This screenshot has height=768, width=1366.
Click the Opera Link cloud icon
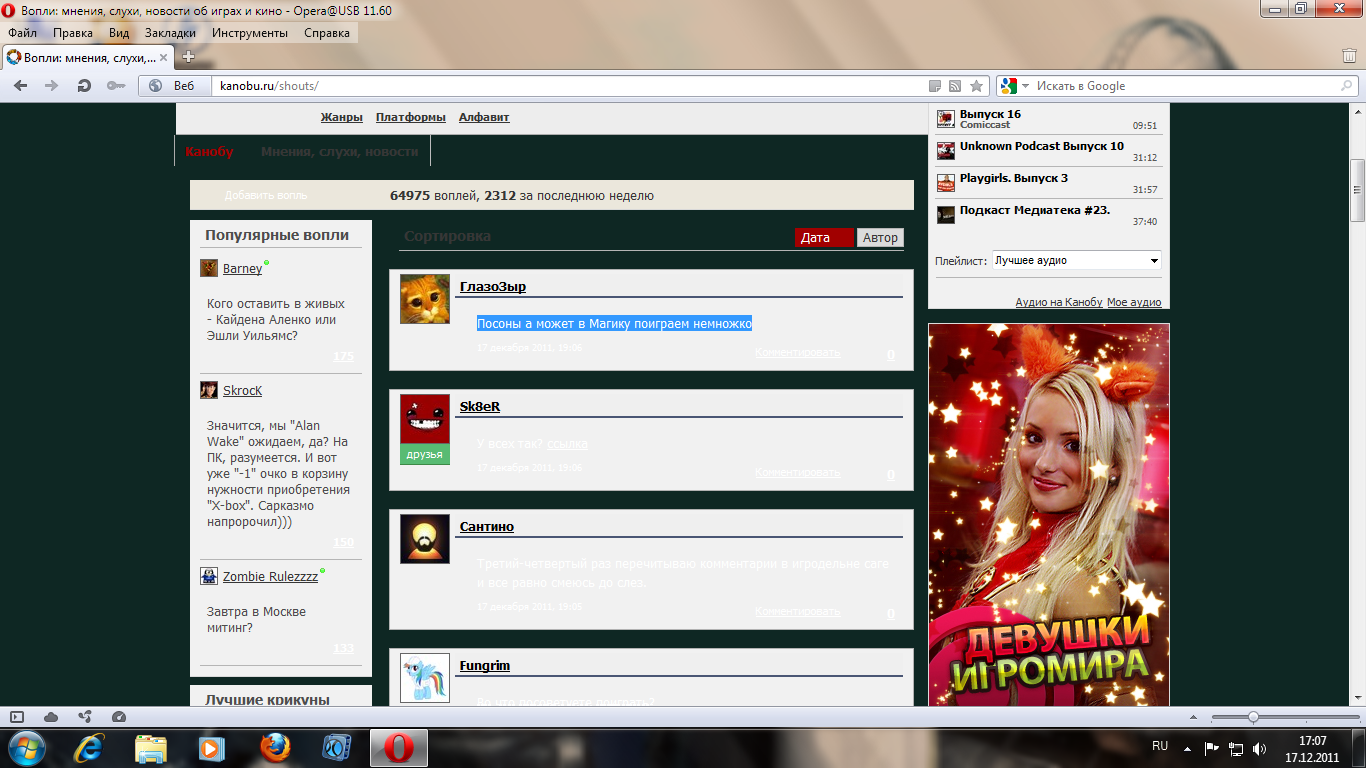[51, 717]
